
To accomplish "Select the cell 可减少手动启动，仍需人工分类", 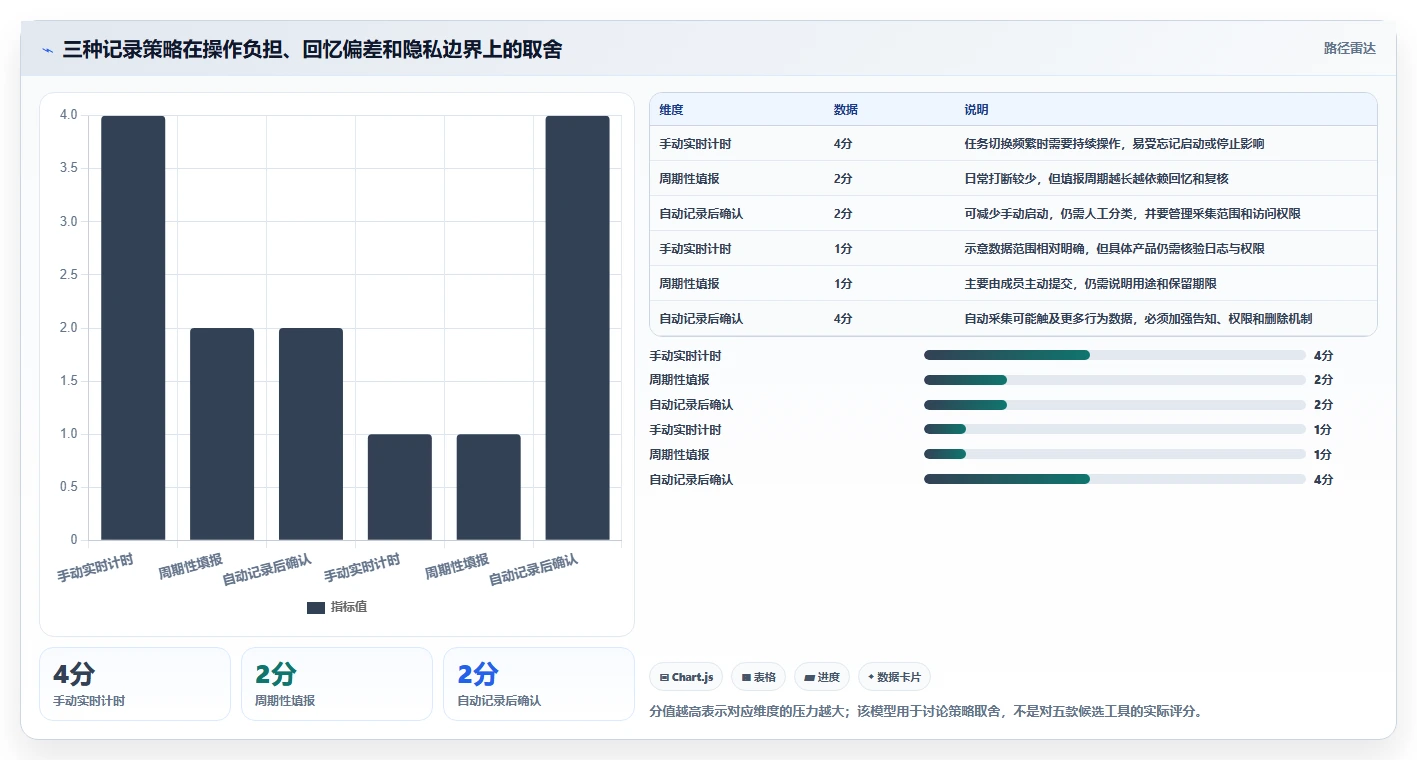I will click(x=1132, y=214).
